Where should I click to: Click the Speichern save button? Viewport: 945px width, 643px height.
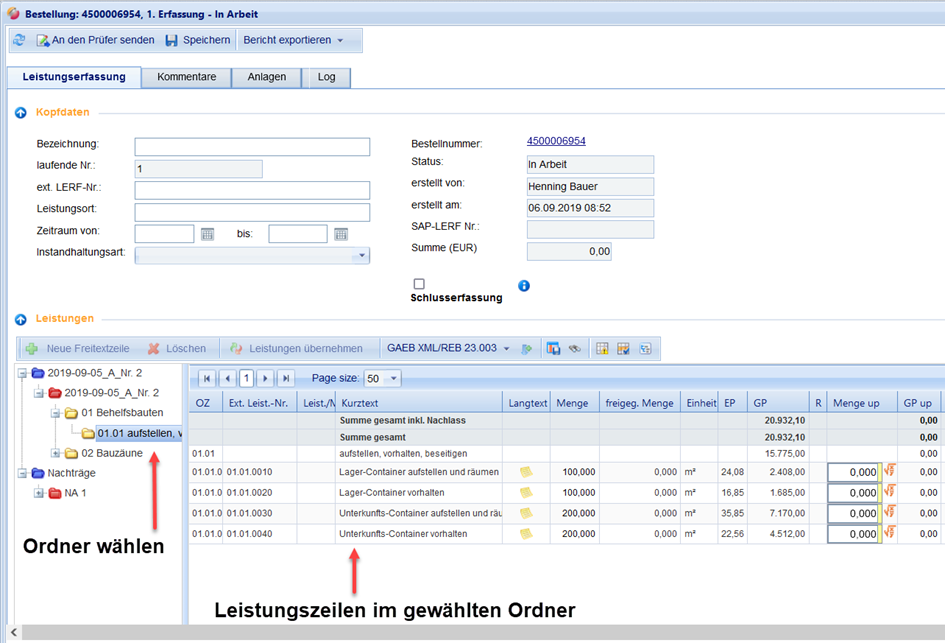click(x=197, y=40)
